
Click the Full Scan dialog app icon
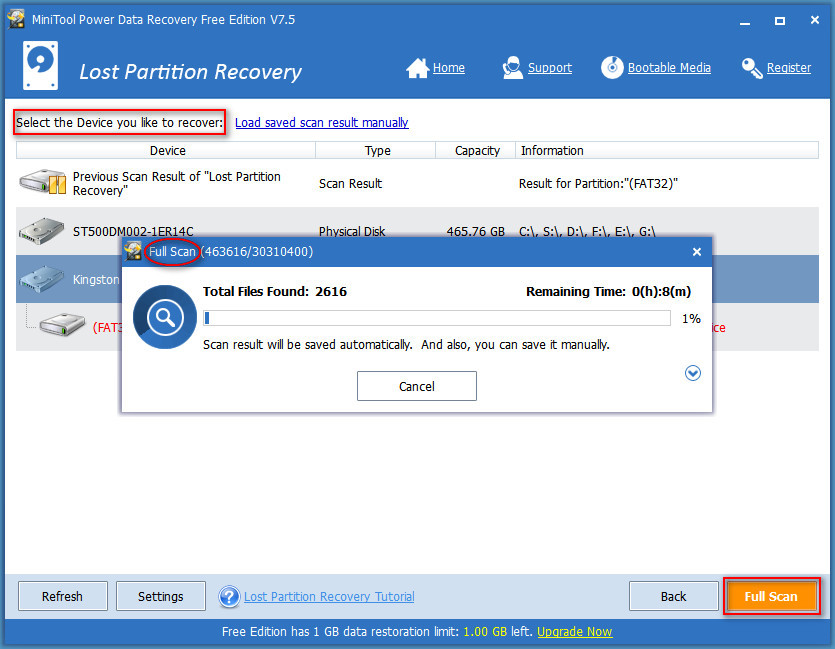[x=133, y=251]
